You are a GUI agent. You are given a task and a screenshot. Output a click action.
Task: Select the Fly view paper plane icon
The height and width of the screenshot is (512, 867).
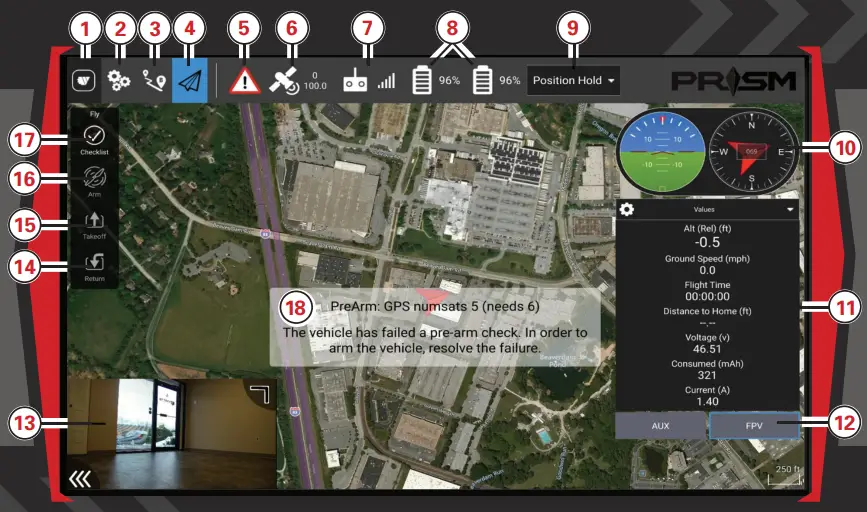coord(190,81)
